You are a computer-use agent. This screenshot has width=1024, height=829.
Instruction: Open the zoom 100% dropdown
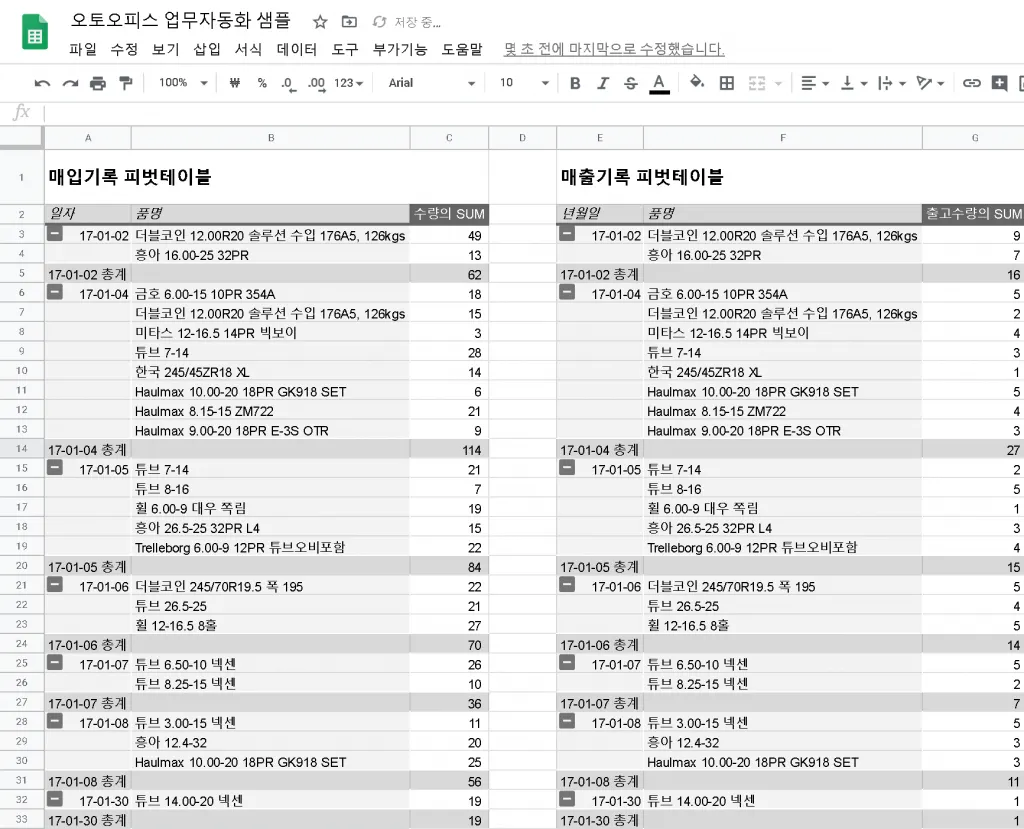click(x=184, y=83)
